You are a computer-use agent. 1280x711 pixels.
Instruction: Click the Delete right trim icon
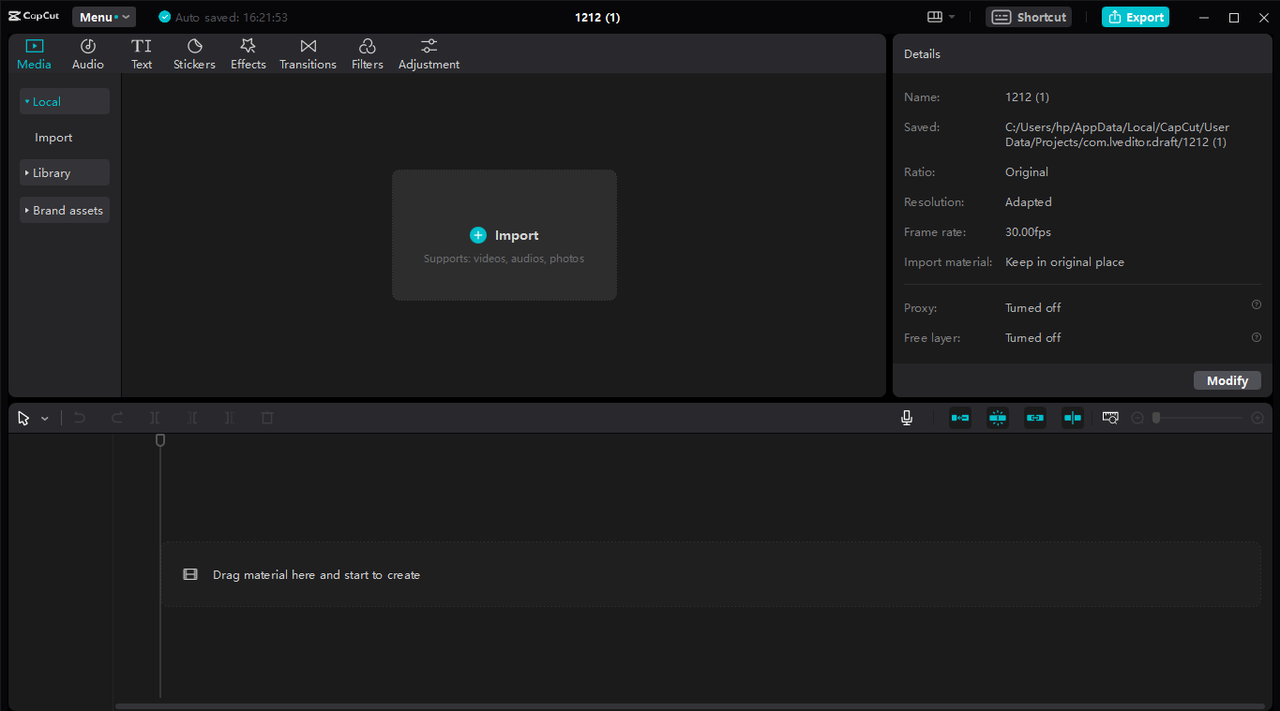tap(230, 418)
